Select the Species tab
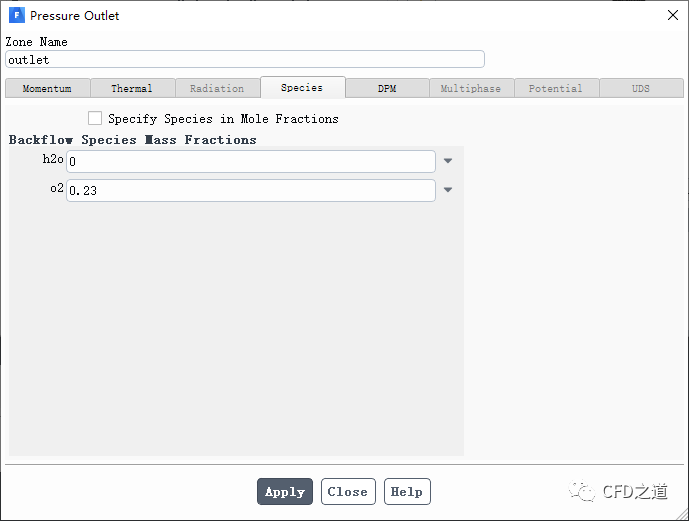The width and height of the screenshot is (689, 521). 302,87
